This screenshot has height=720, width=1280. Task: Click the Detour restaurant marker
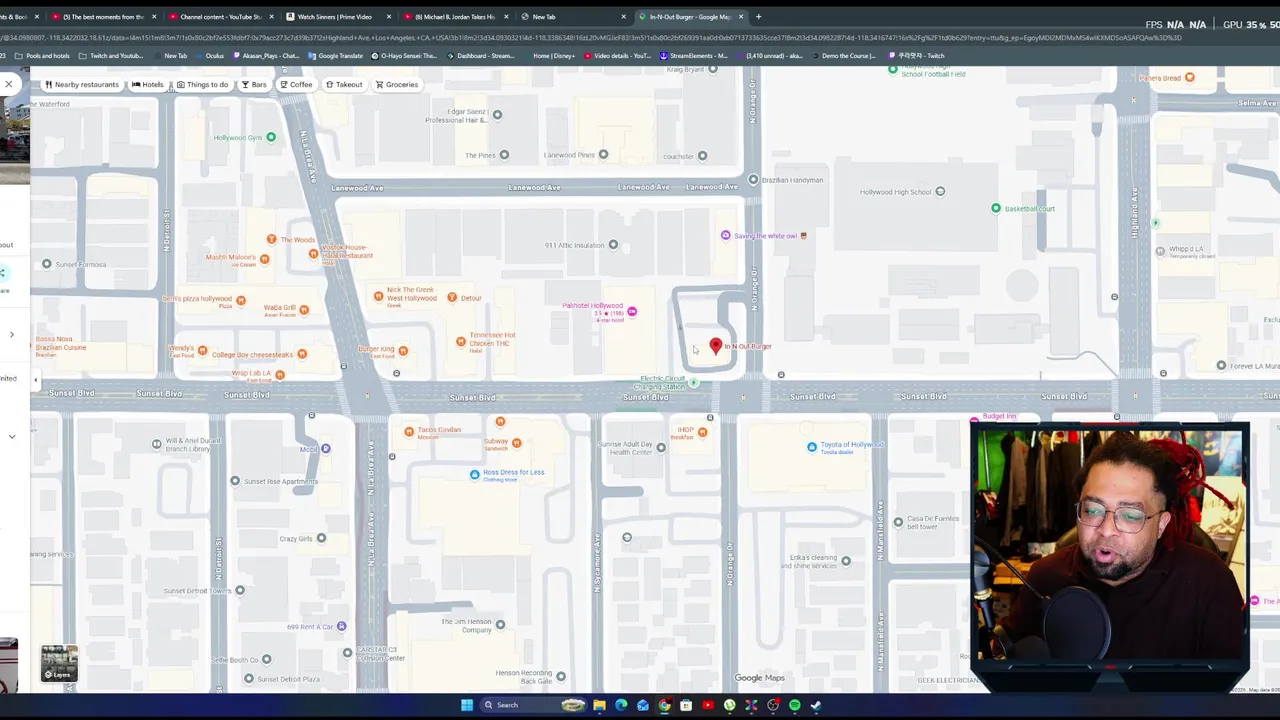point(452,297)
